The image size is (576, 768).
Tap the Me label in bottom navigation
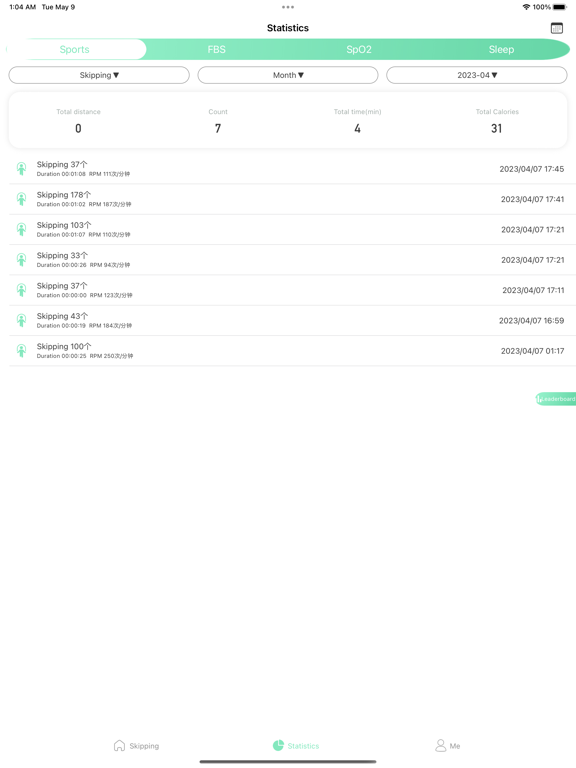click(455, 746)
